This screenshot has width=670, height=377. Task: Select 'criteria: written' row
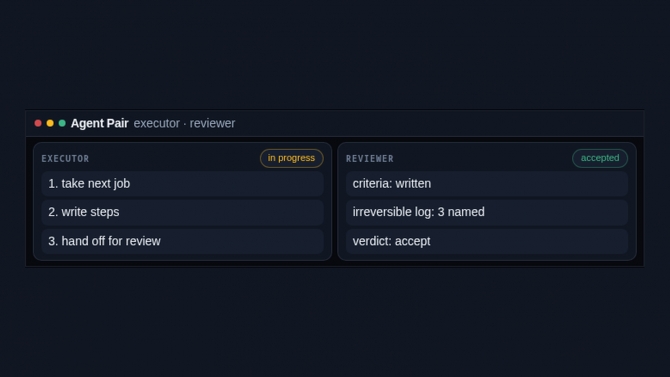(487, 184)
